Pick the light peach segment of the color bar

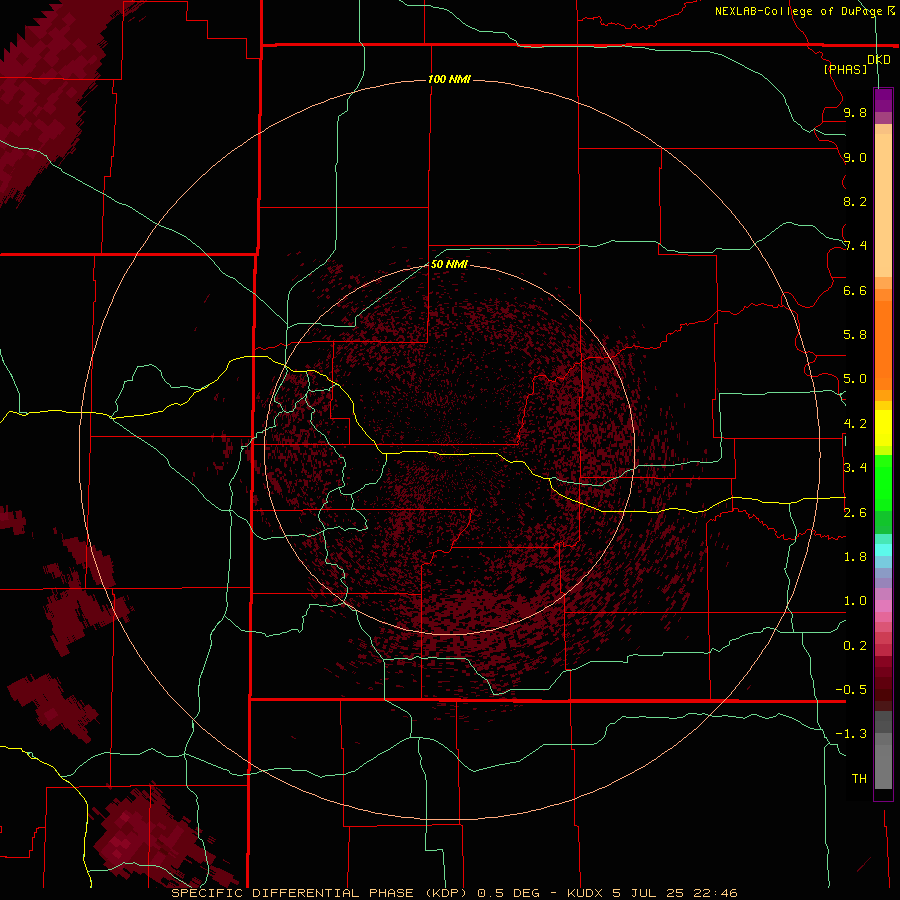[883, 205]
